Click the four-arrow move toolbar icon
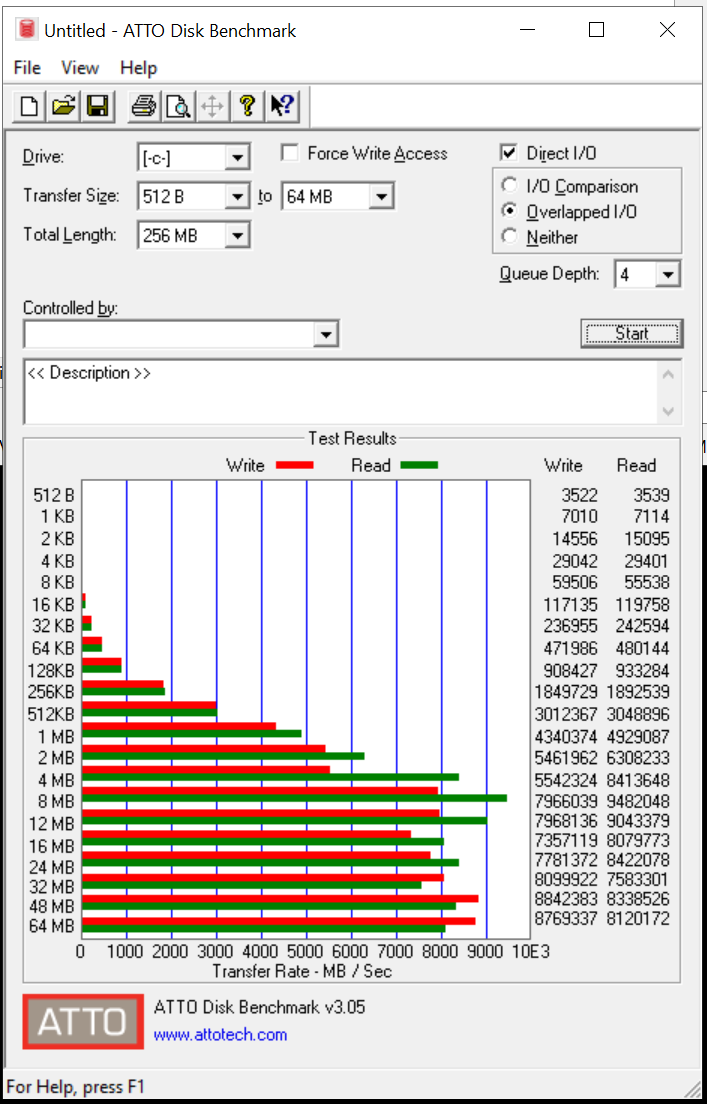The height and width of the screenshot is (1104, 707). (x=212, y=107)
